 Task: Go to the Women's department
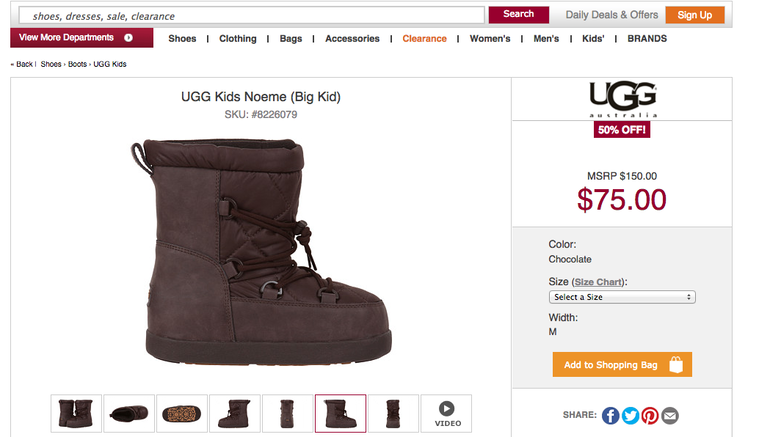(x=490, y=39)
